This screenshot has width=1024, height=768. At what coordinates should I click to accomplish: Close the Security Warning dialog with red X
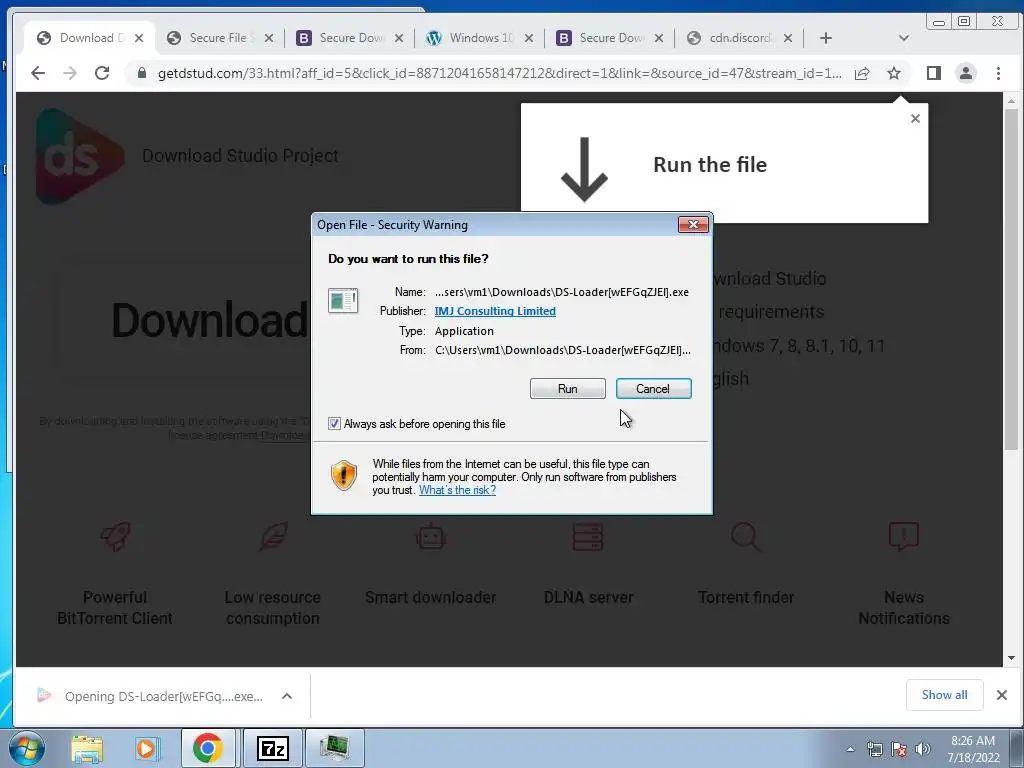(x=693, y=225)
